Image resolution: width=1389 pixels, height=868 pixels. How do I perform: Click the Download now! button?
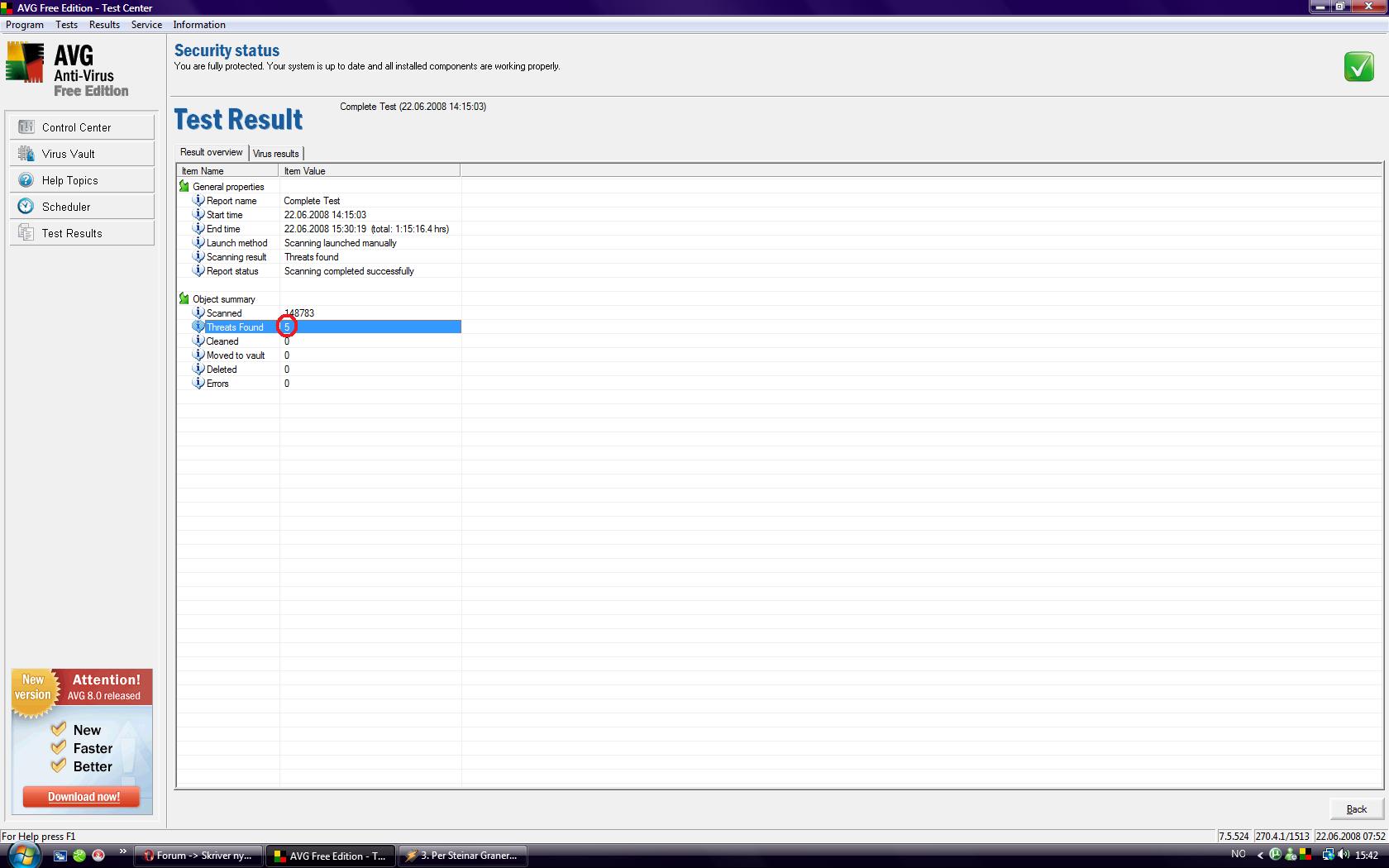[x=83, y=797]
